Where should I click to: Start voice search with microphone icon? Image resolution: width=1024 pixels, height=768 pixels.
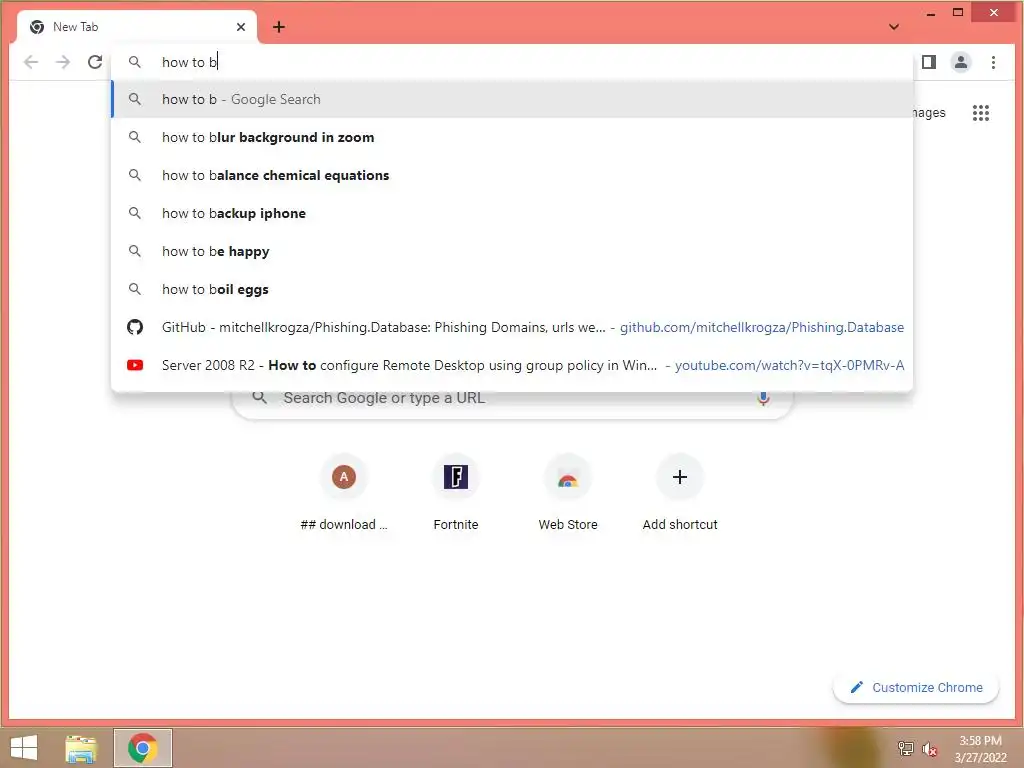pyautogui.click(x=763, y=398)
